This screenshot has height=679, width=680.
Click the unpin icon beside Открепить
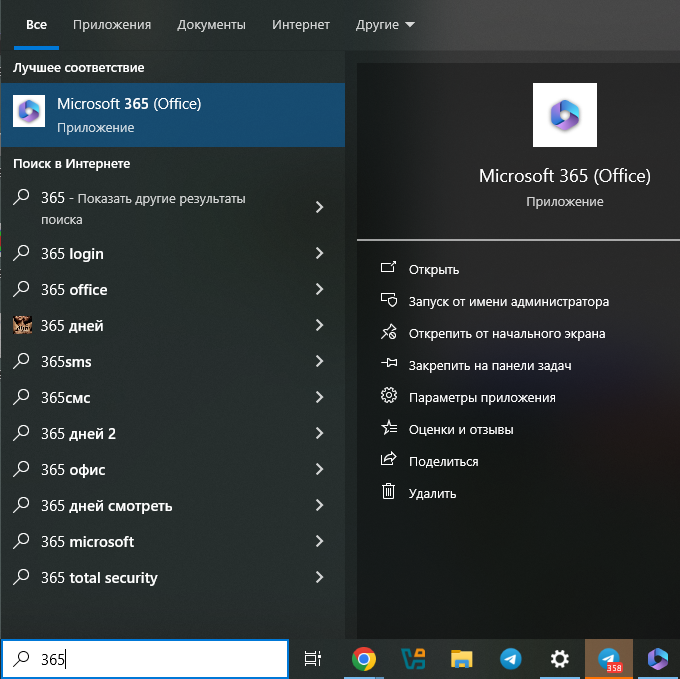point(389,332)
